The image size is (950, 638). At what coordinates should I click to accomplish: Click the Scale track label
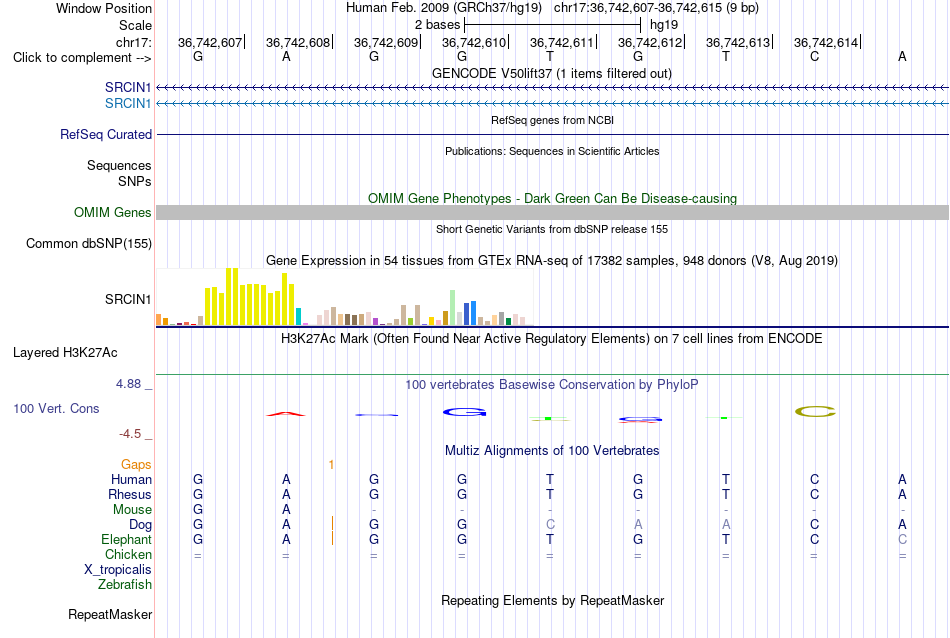135,25
